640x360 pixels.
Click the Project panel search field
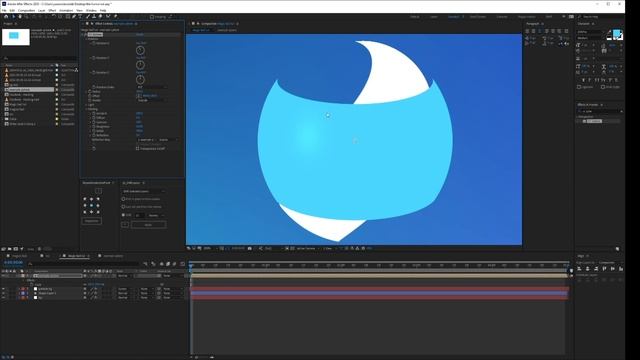pyautogui.click(x=40, y=58)
